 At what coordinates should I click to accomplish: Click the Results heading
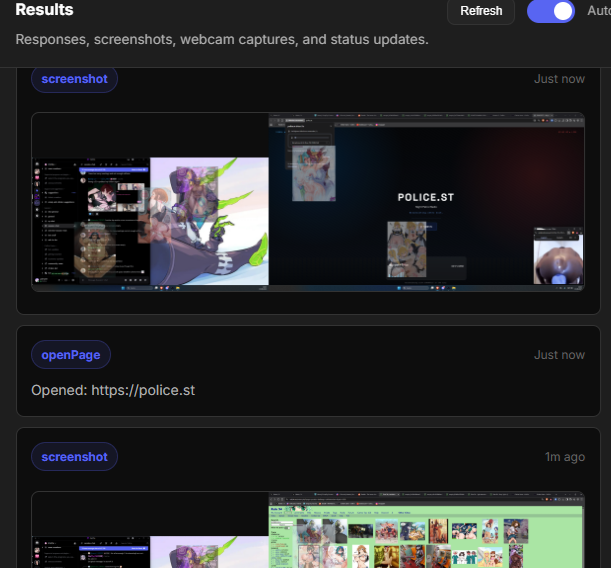[44, 10]
